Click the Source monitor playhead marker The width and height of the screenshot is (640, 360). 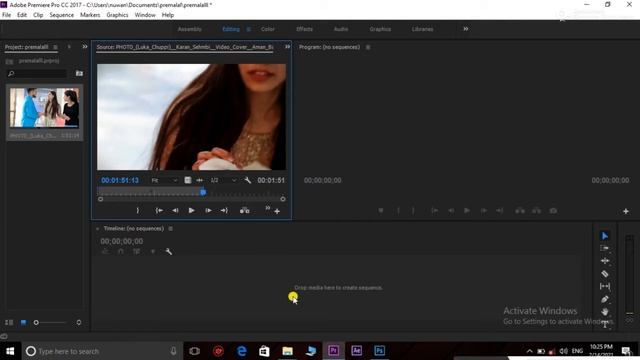(x=203, y=192)
